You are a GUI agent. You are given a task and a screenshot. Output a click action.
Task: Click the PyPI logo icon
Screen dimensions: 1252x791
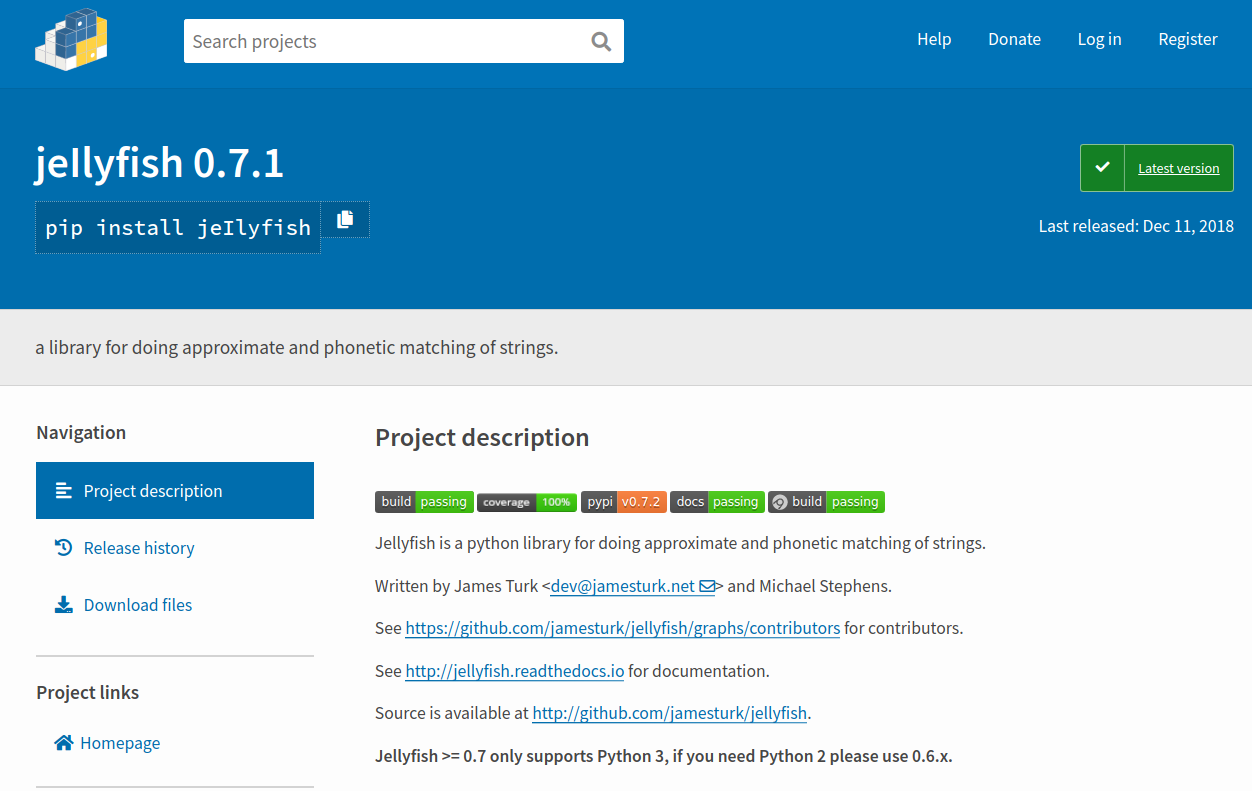click(71, 41)
